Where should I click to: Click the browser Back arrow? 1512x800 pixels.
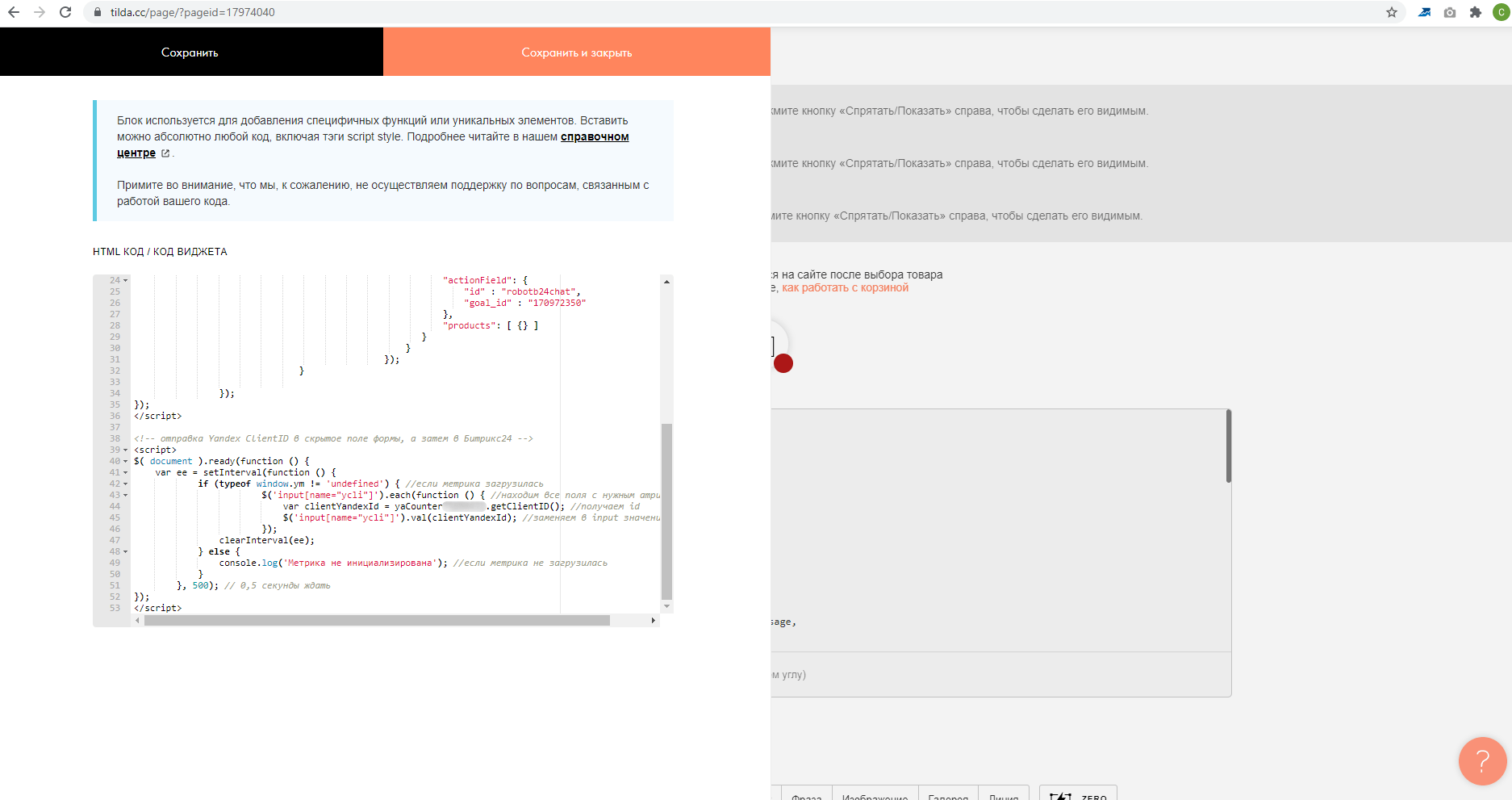(14, 12)
